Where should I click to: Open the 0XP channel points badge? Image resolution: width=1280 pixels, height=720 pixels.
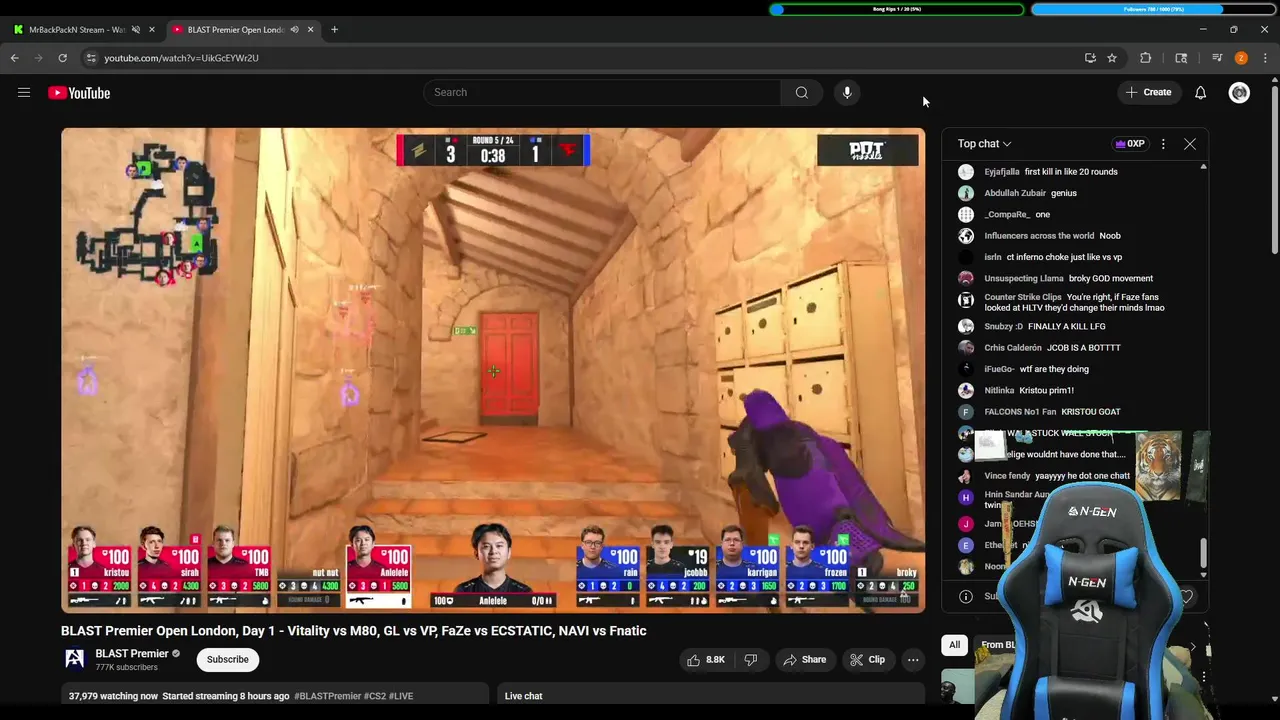pyautogui.click(x=1130, y=144)
